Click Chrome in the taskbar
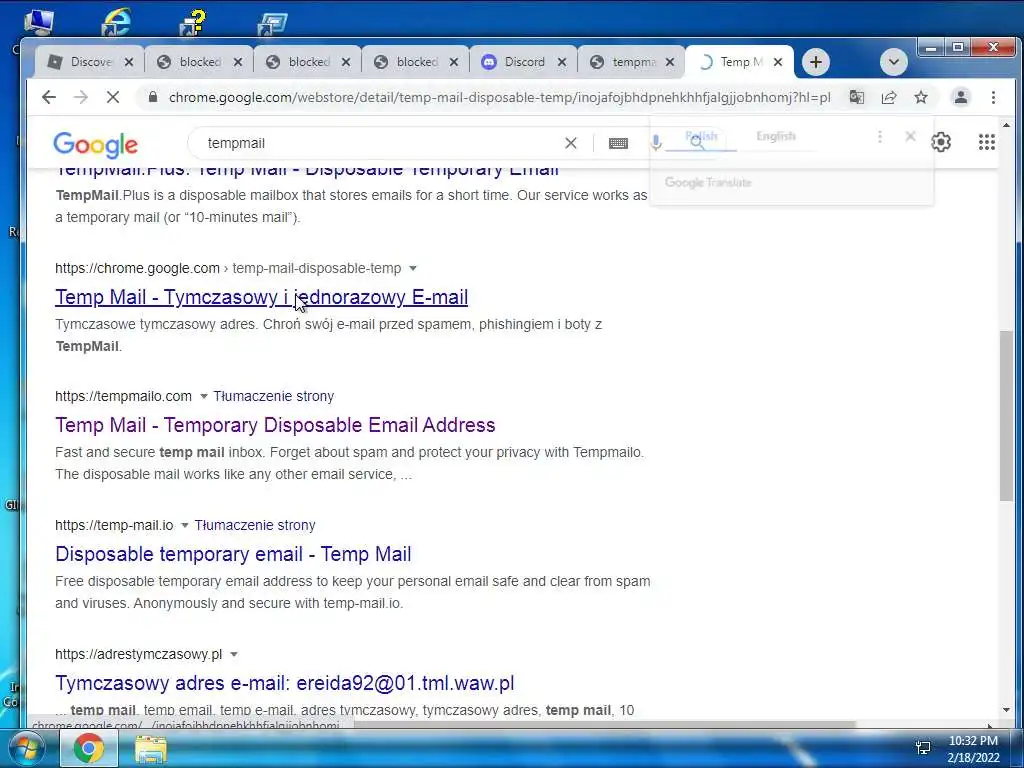Screen dimensions: 1024x768 point(88,748)
